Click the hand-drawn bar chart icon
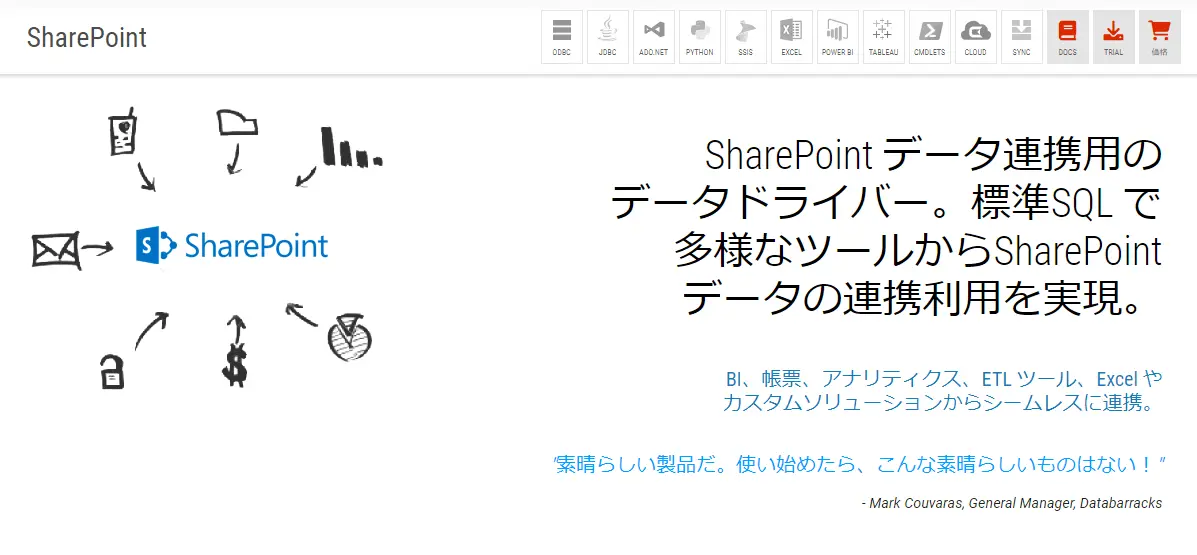 pyautogui.click(x=351, y=147)
